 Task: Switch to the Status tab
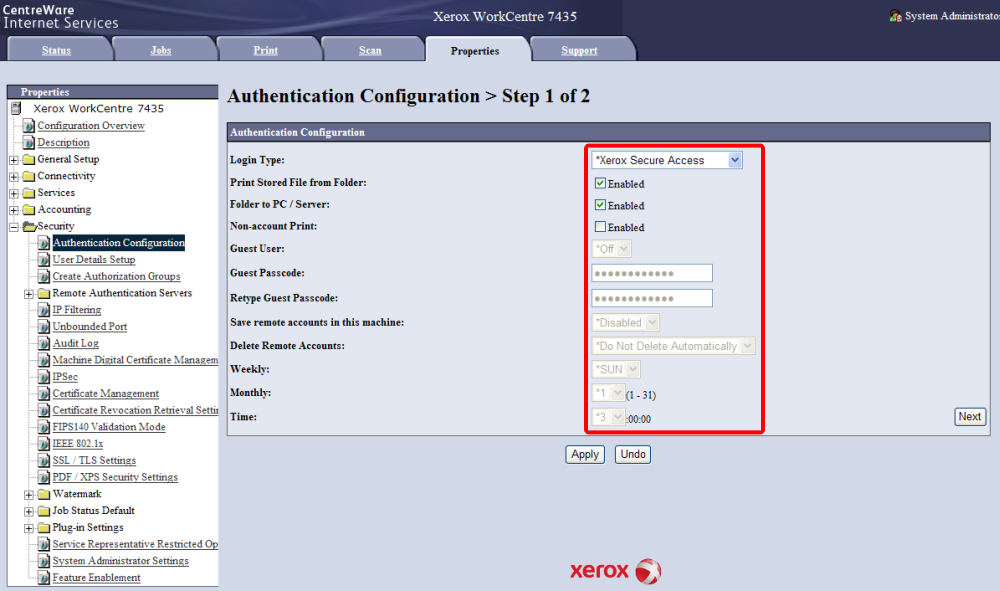[56, 50]
